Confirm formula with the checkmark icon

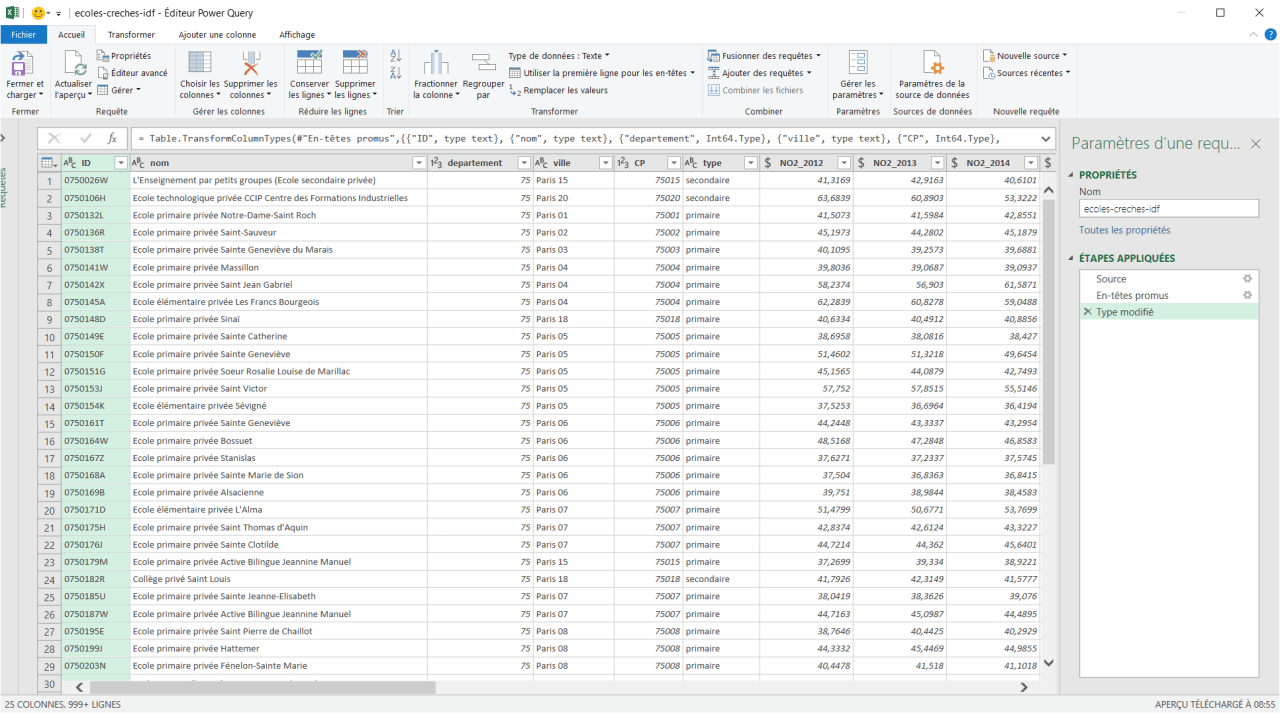(84, 138)
